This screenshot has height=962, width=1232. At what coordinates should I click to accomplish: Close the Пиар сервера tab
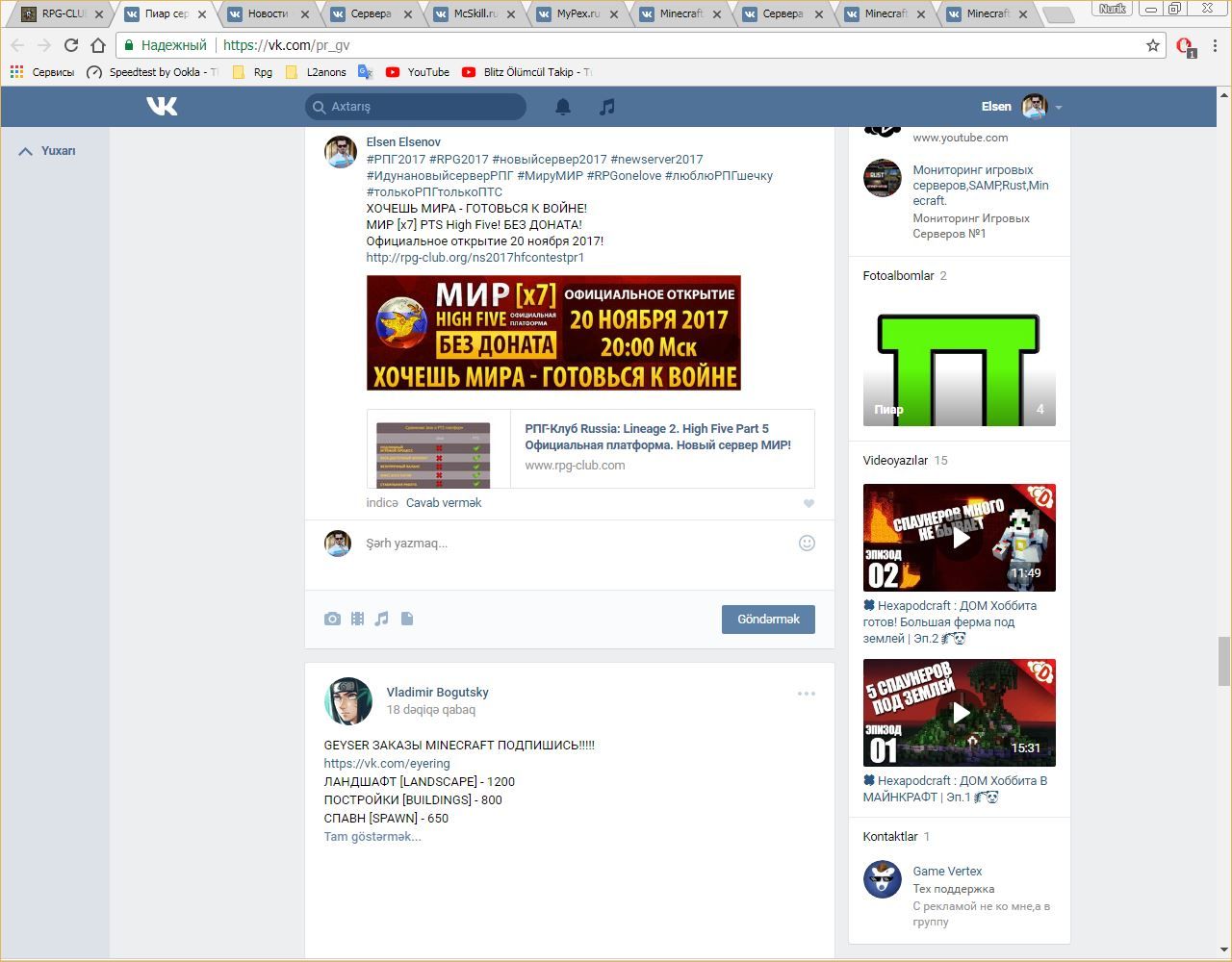tap(202, 14)
